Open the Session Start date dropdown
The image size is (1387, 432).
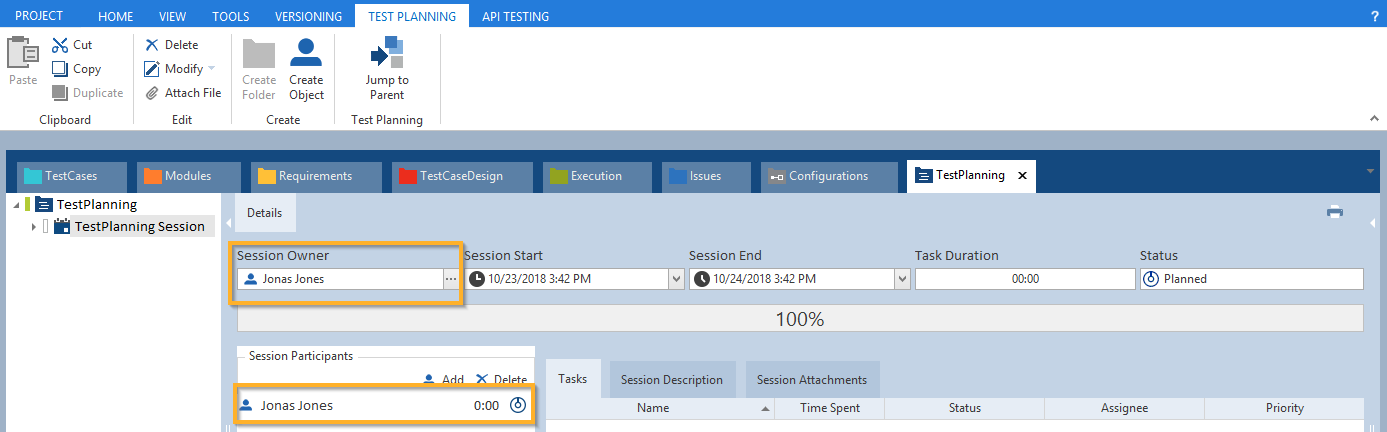(676, 279)
